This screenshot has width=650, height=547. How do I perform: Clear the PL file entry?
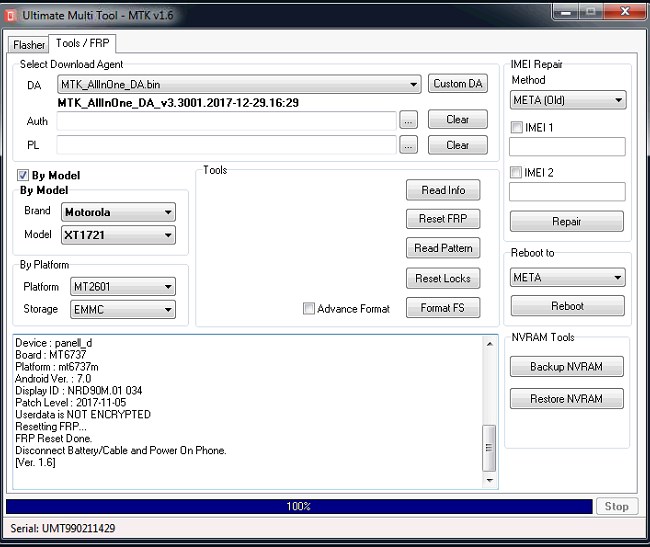click(458, 145)
